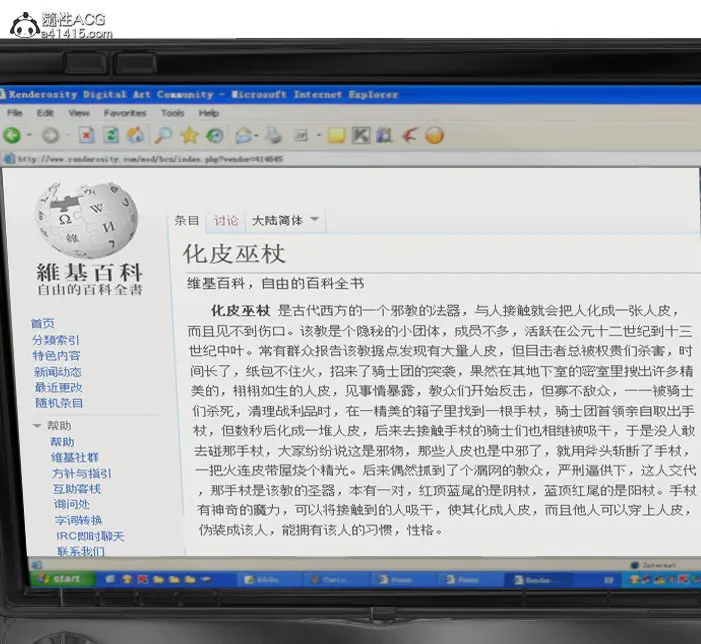Collapse the 帮助 sidebar section
Screen dimensions: 701x644
point(38,426)
